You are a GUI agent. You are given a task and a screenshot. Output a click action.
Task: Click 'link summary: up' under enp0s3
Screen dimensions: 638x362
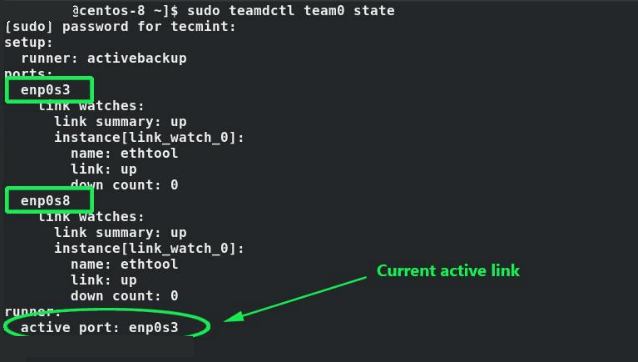coord(120,122)
